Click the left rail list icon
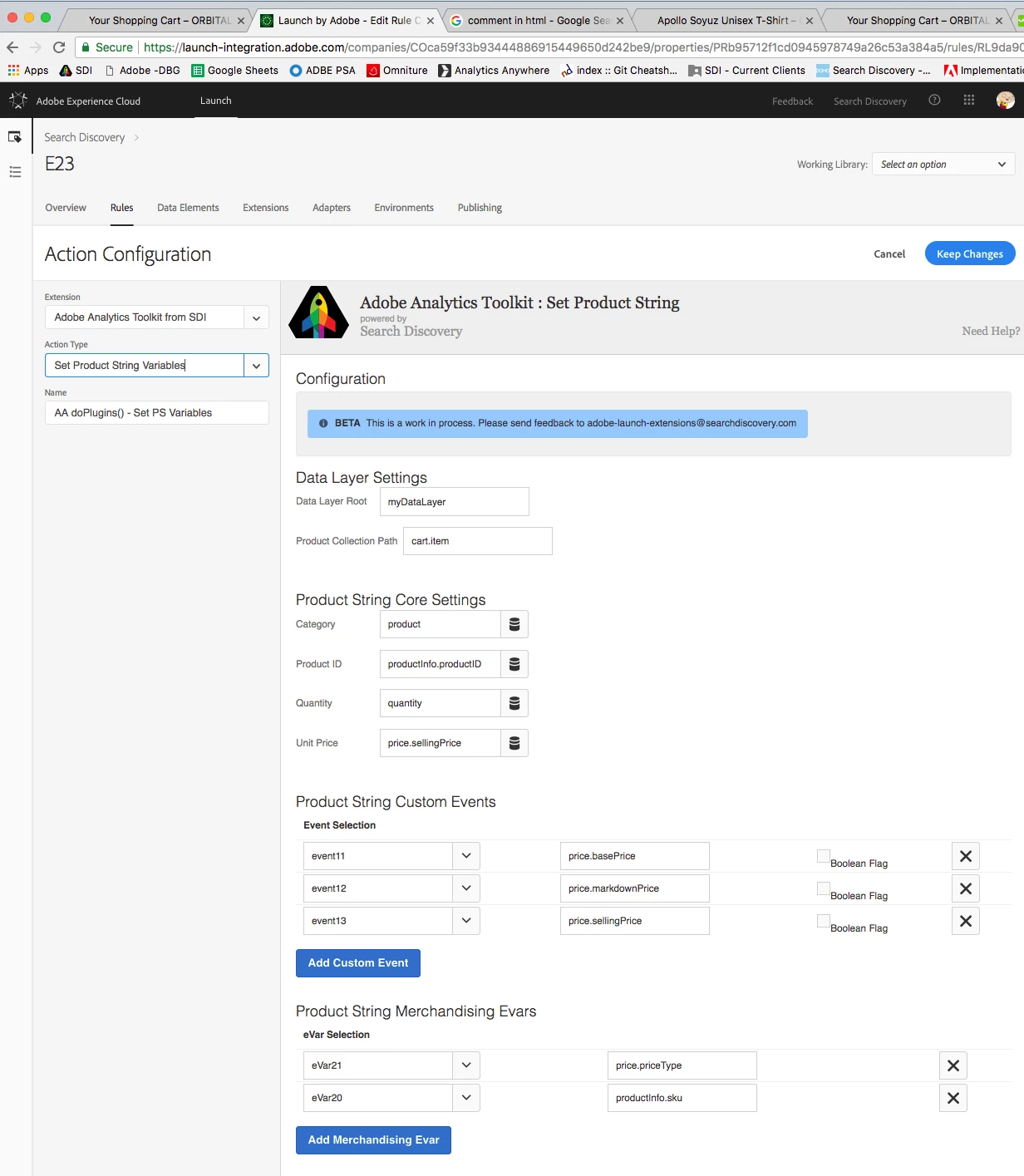This screenshot has height=1176, width=1024. point(15,172)
